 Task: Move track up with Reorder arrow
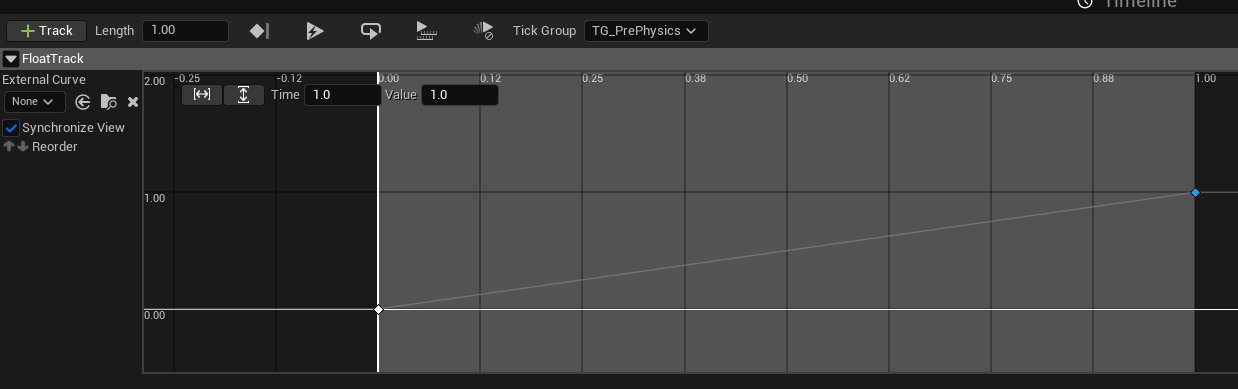tap(9, 147)
